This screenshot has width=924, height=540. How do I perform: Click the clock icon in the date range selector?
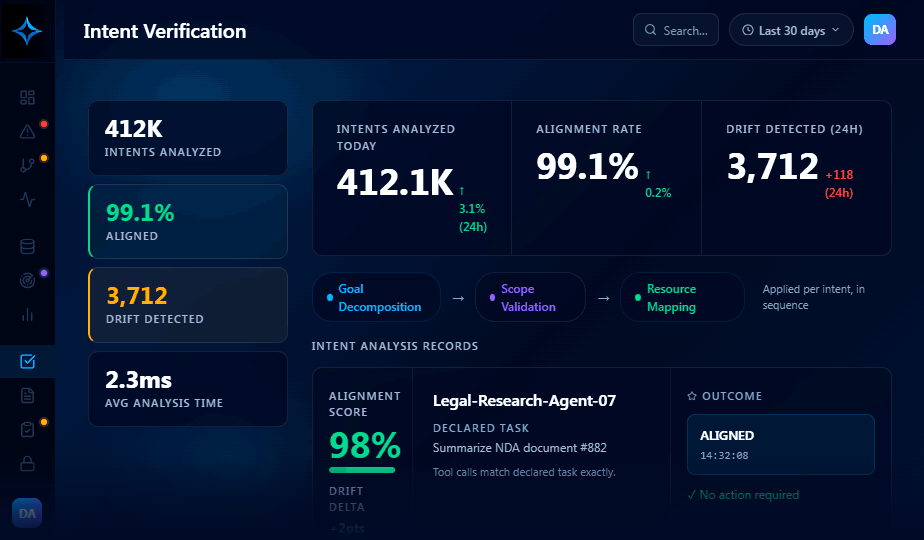click(747, 30)
